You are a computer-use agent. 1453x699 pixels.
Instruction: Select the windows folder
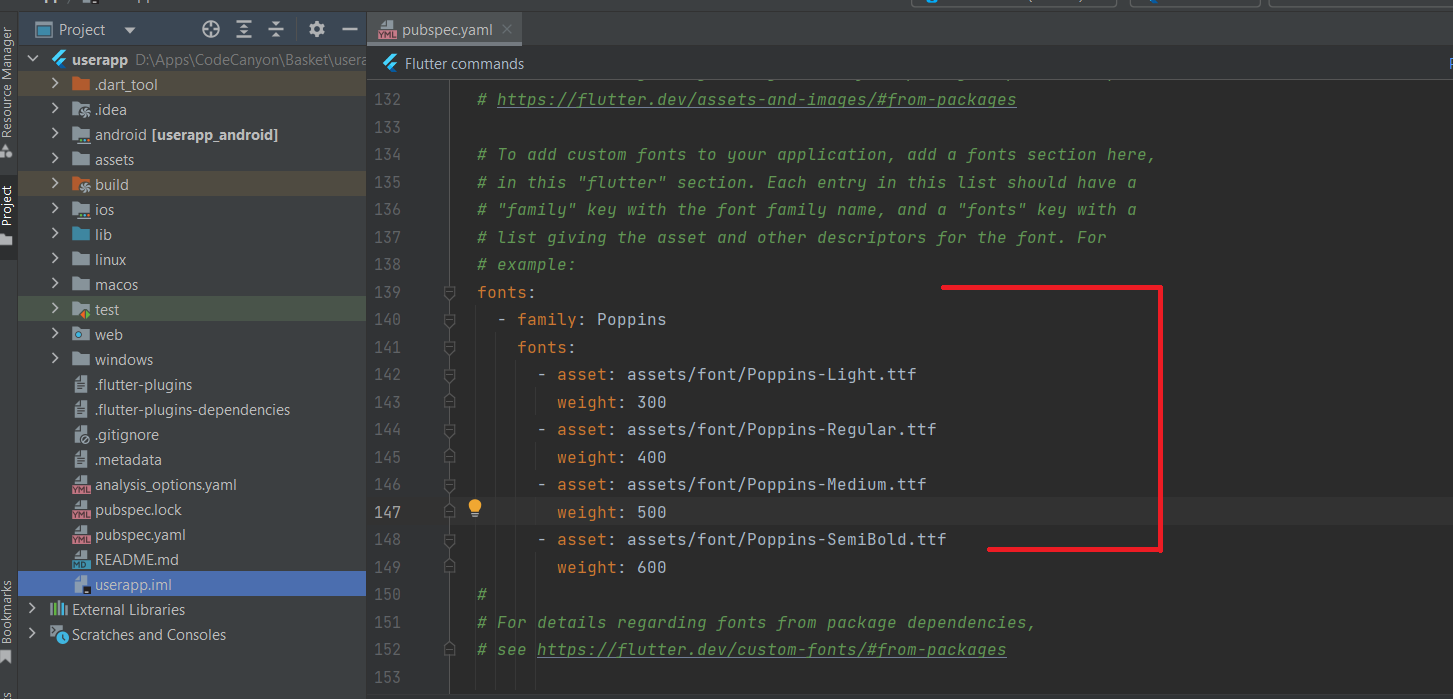(x=124, y=360)
